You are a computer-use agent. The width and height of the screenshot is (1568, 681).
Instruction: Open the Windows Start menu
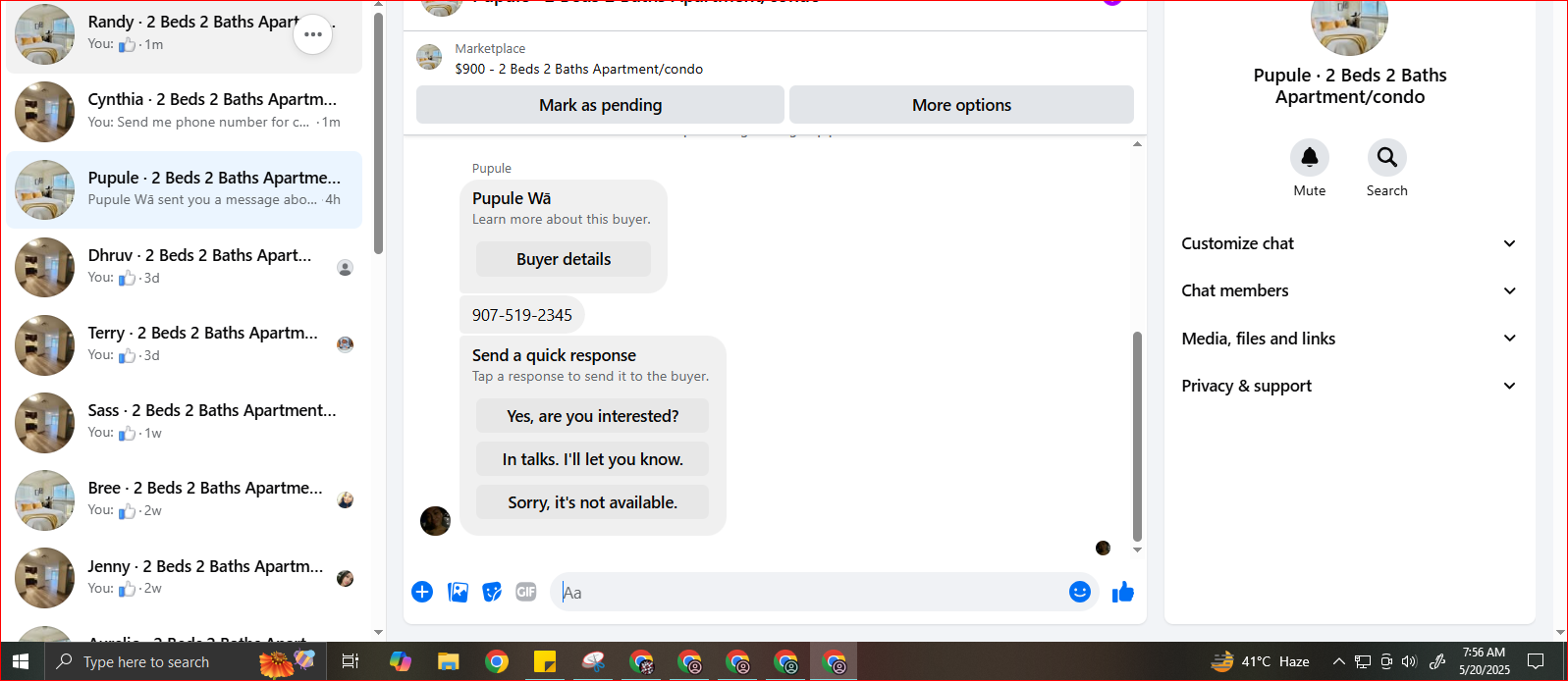pos(22,661)
